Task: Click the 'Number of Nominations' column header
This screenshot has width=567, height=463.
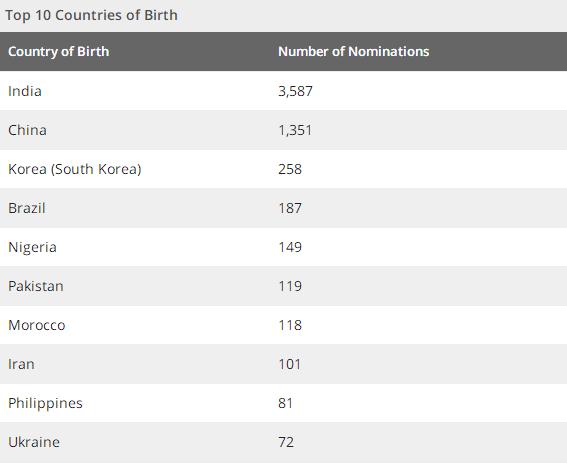Action: (354, 51)
